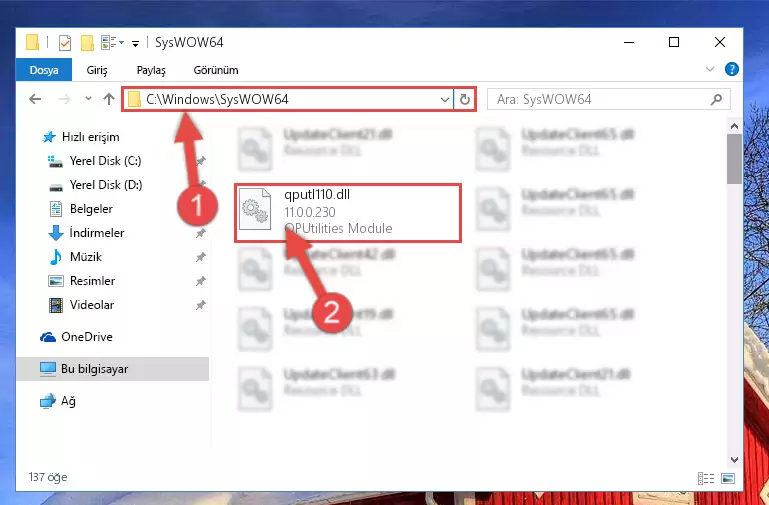Go back with the left arrow
The image size is (769, 505).
click(35, 99)
